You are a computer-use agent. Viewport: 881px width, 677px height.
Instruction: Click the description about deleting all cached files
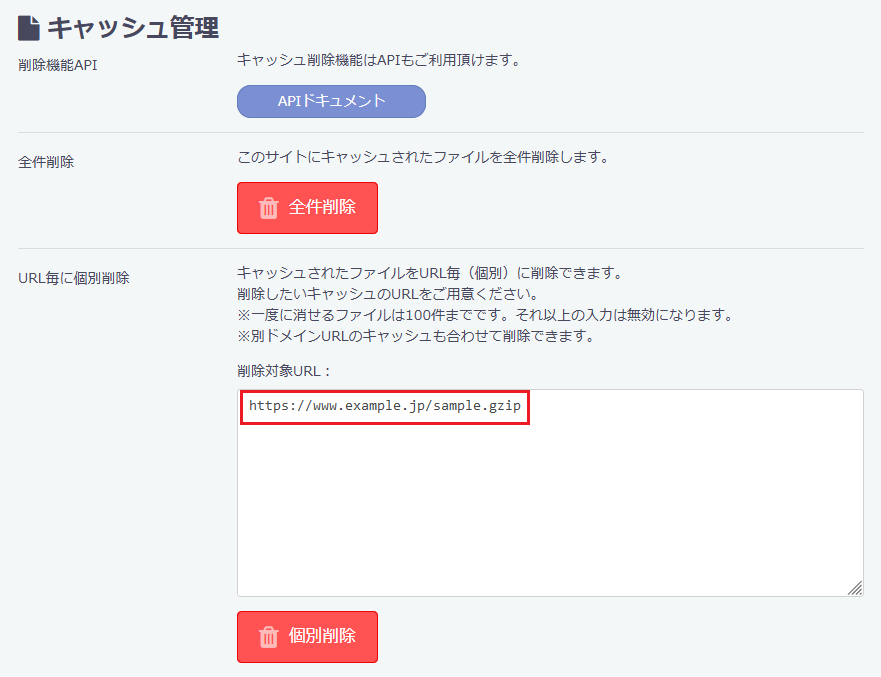point(422,157)
